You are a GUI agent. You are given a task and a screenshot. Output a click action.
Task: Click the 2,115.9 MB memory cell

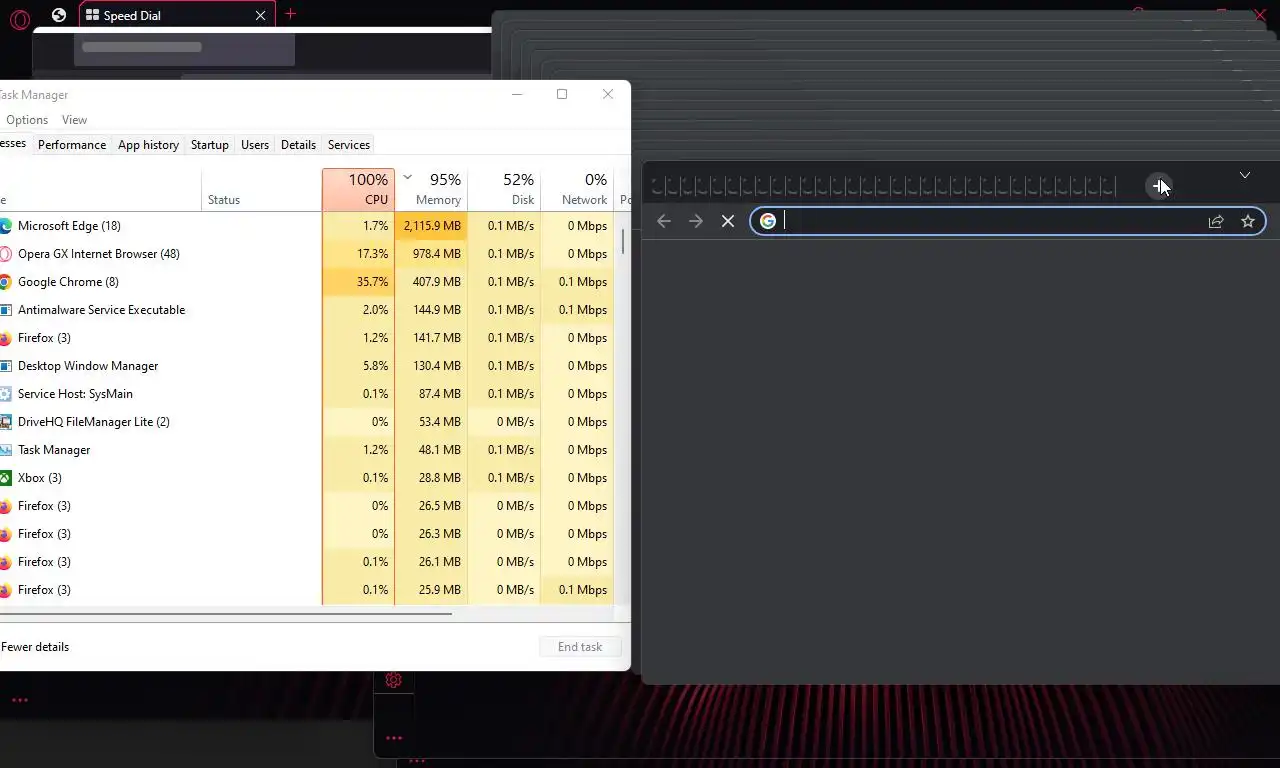tap(431, 226)
